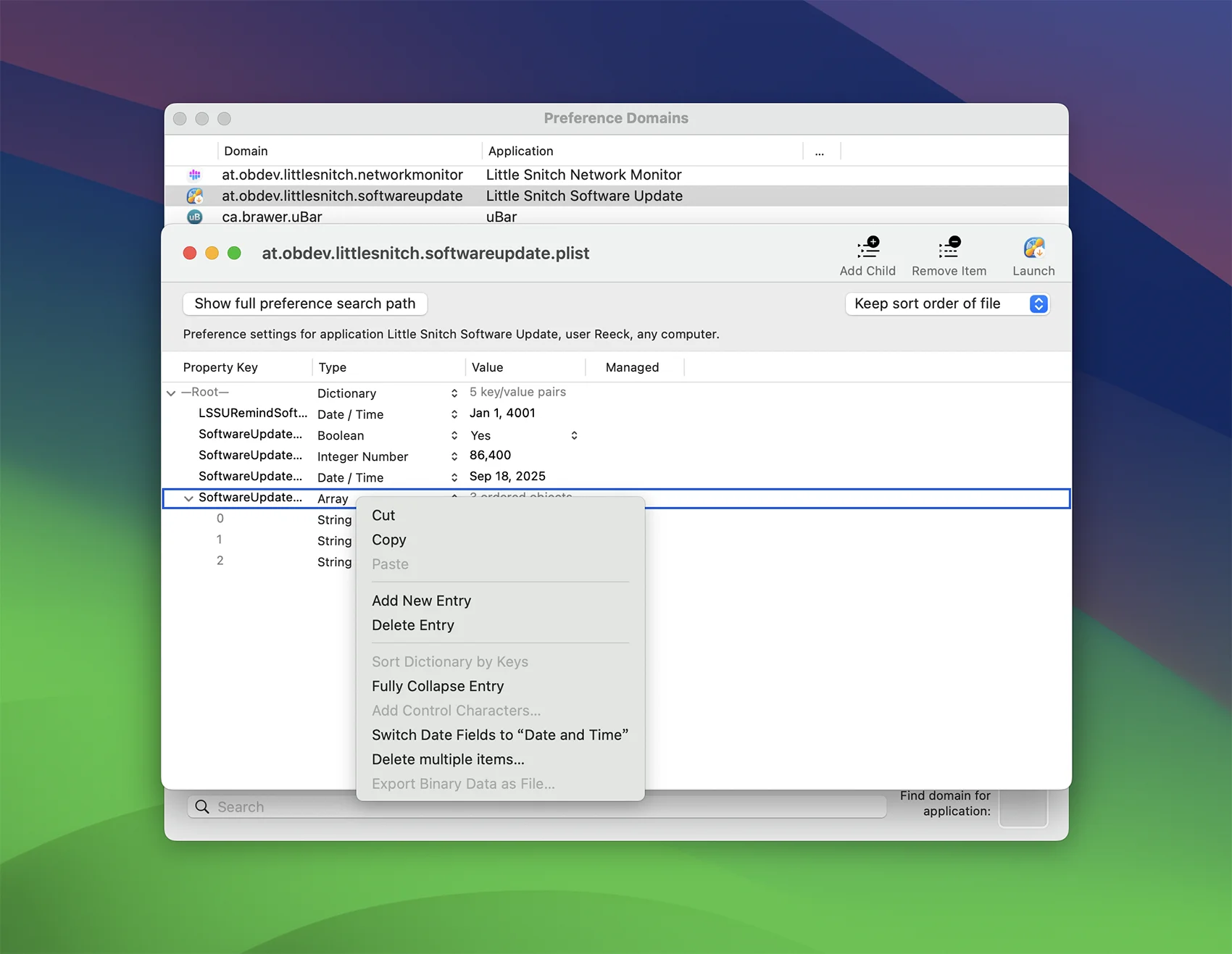Choose Copy from the context menu
Image resolution: width=1232 pixels, height=954 pixels.
(500, 540)
